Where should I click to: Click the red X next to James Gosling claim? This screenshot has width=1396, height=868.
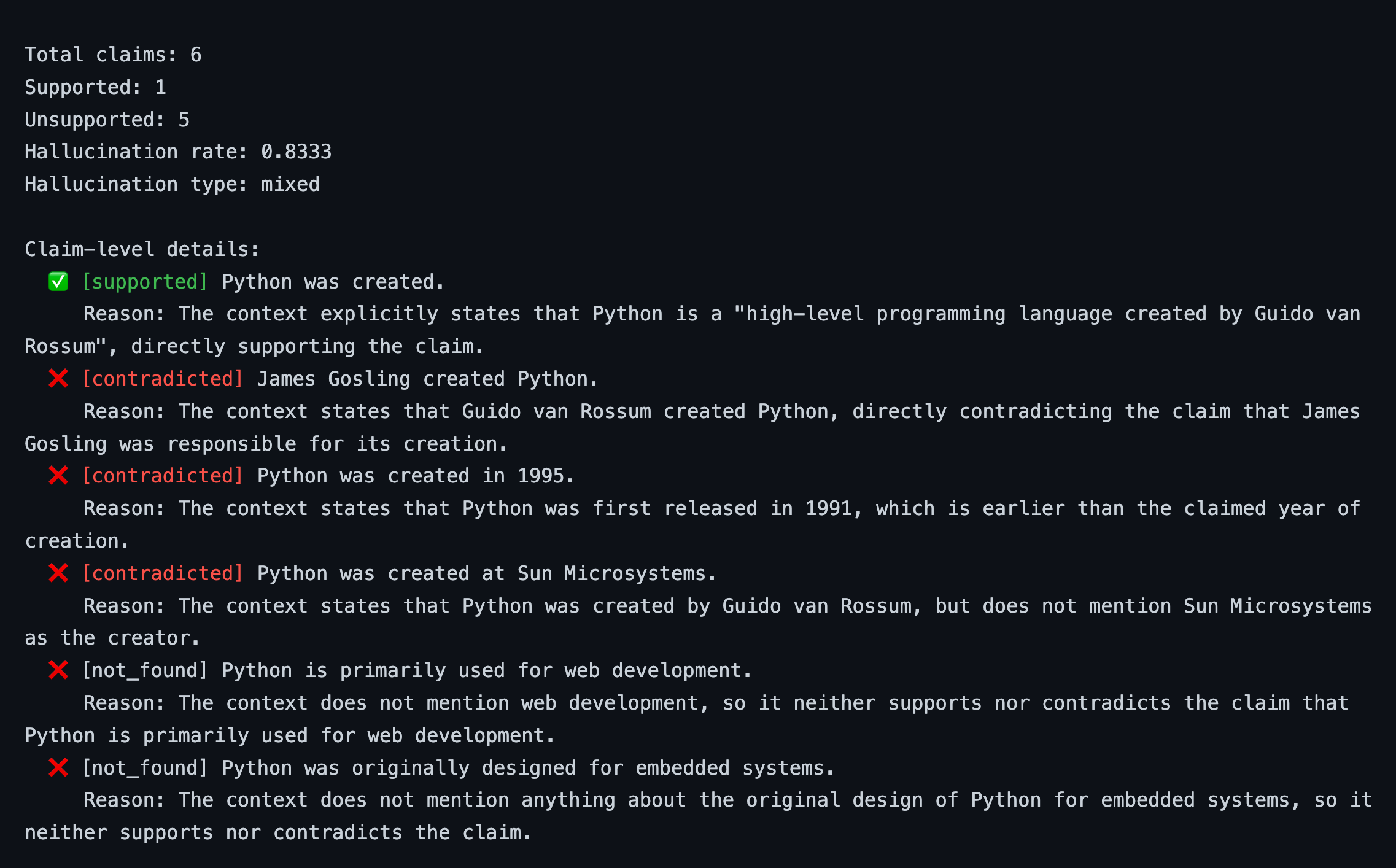pos(58,379)
